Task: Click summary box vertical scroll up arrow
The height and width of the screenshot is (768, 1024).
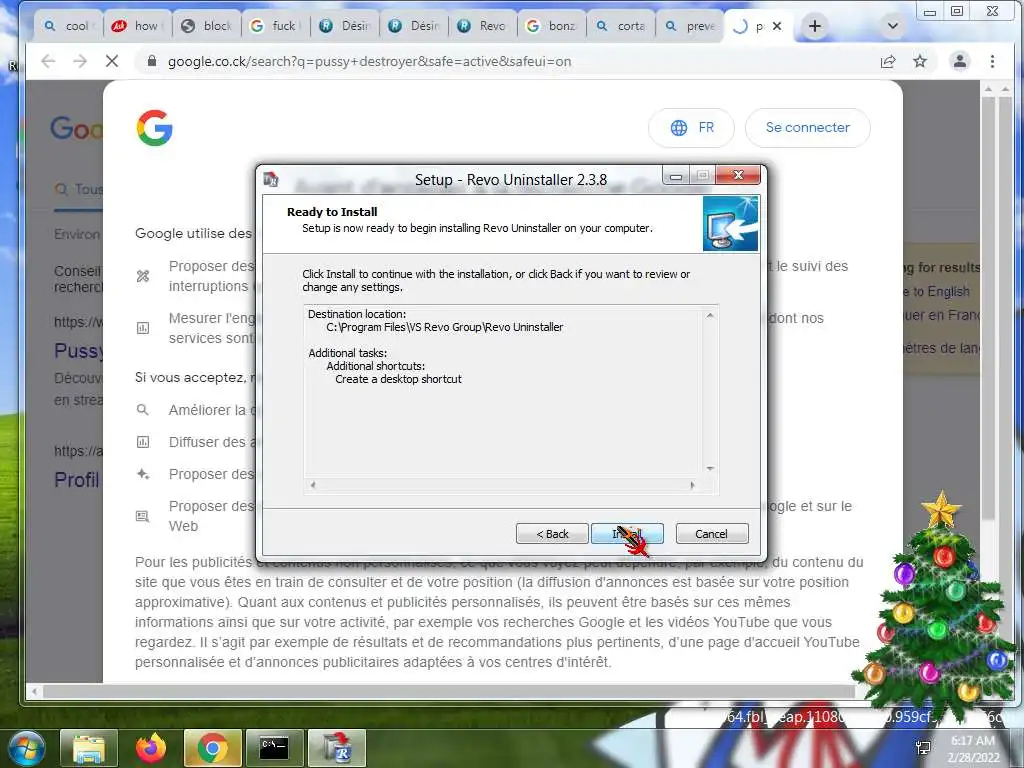Action: pyautogui.click(x=710, y=315)
